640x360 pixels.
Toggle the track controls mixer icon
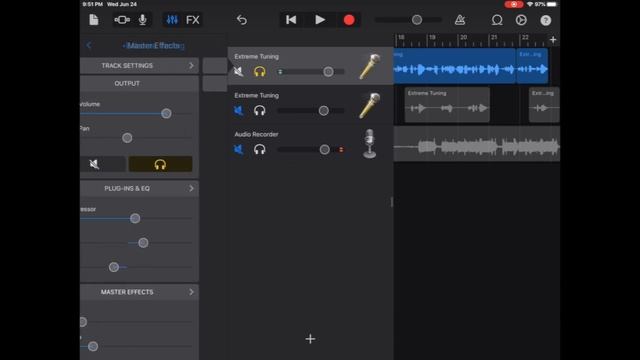click(172, 20)
